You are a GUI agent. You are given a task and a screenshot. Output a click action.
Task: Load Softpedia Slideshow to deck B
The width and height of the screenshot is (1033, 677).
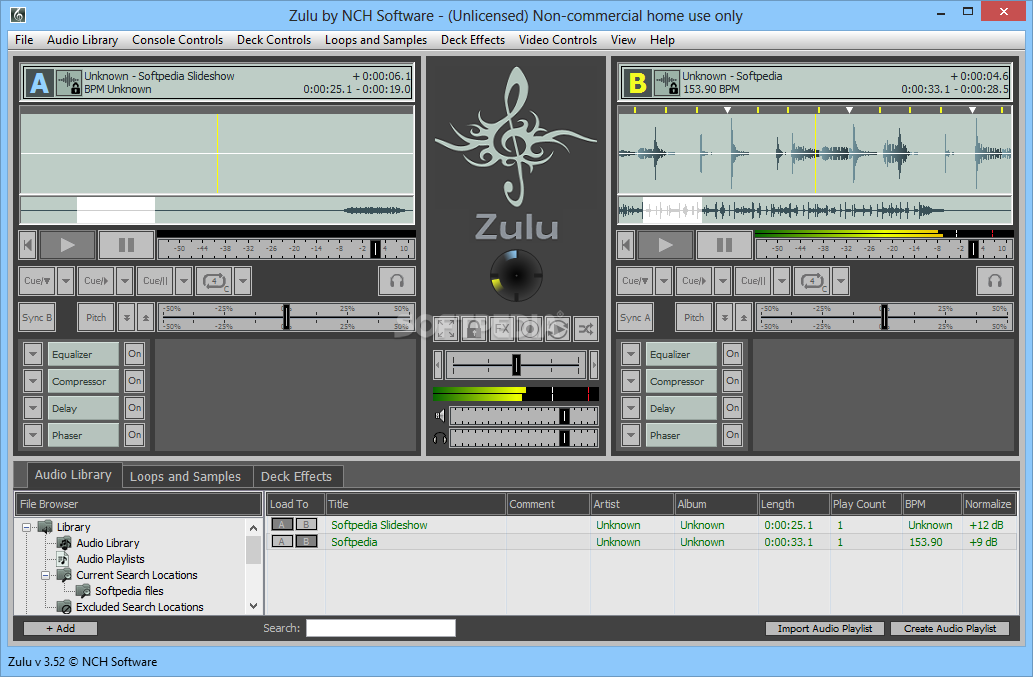tap(306, 525)
